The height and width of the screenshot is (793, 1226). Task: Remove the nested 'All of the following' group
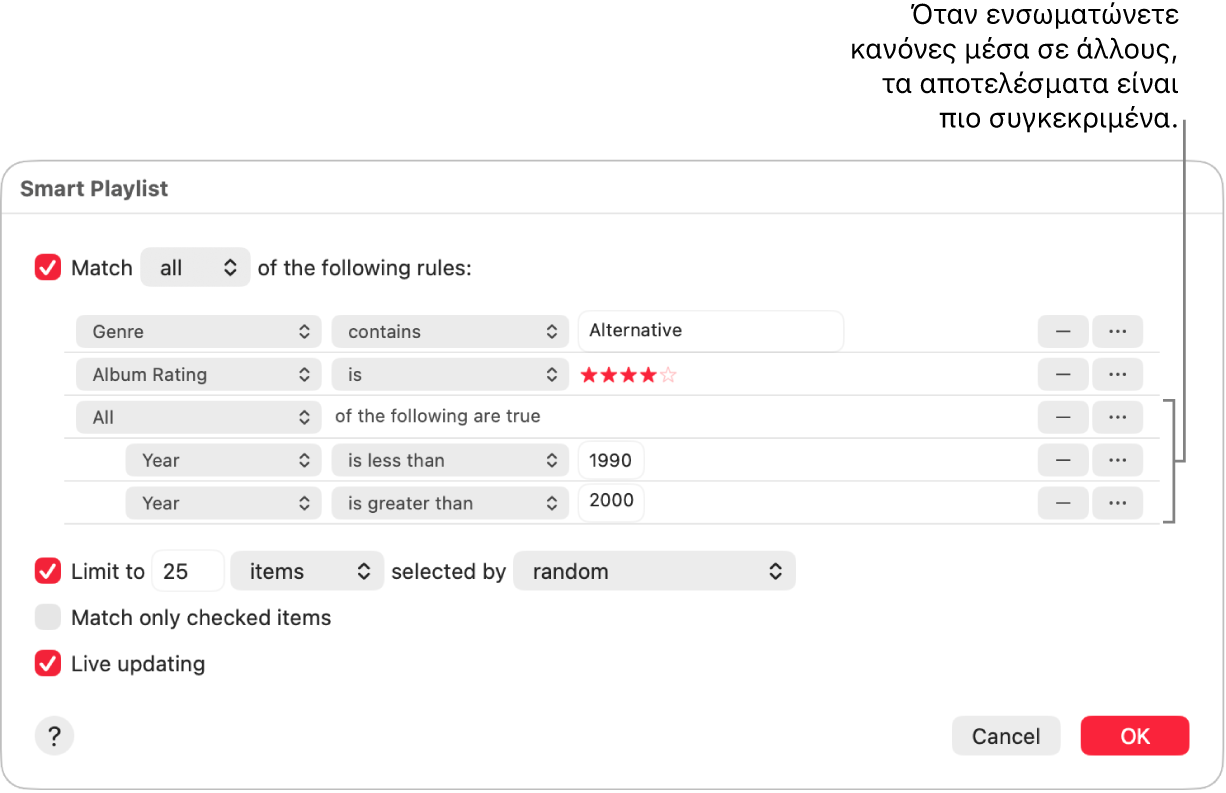(x=1063, y=417)
